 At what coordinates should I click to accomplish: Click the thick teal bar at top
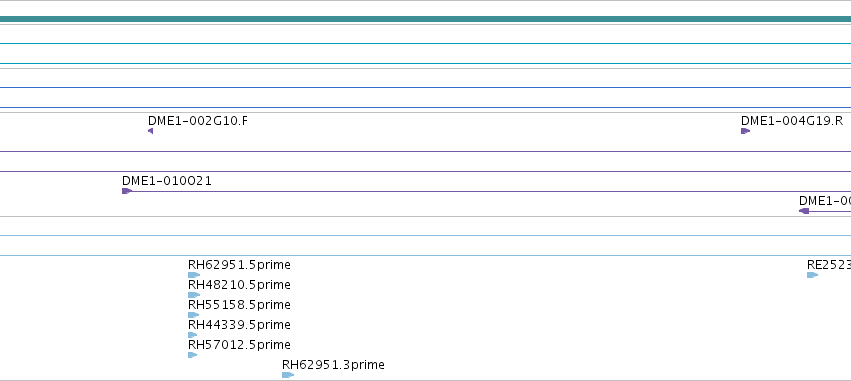tap(426, 20)
